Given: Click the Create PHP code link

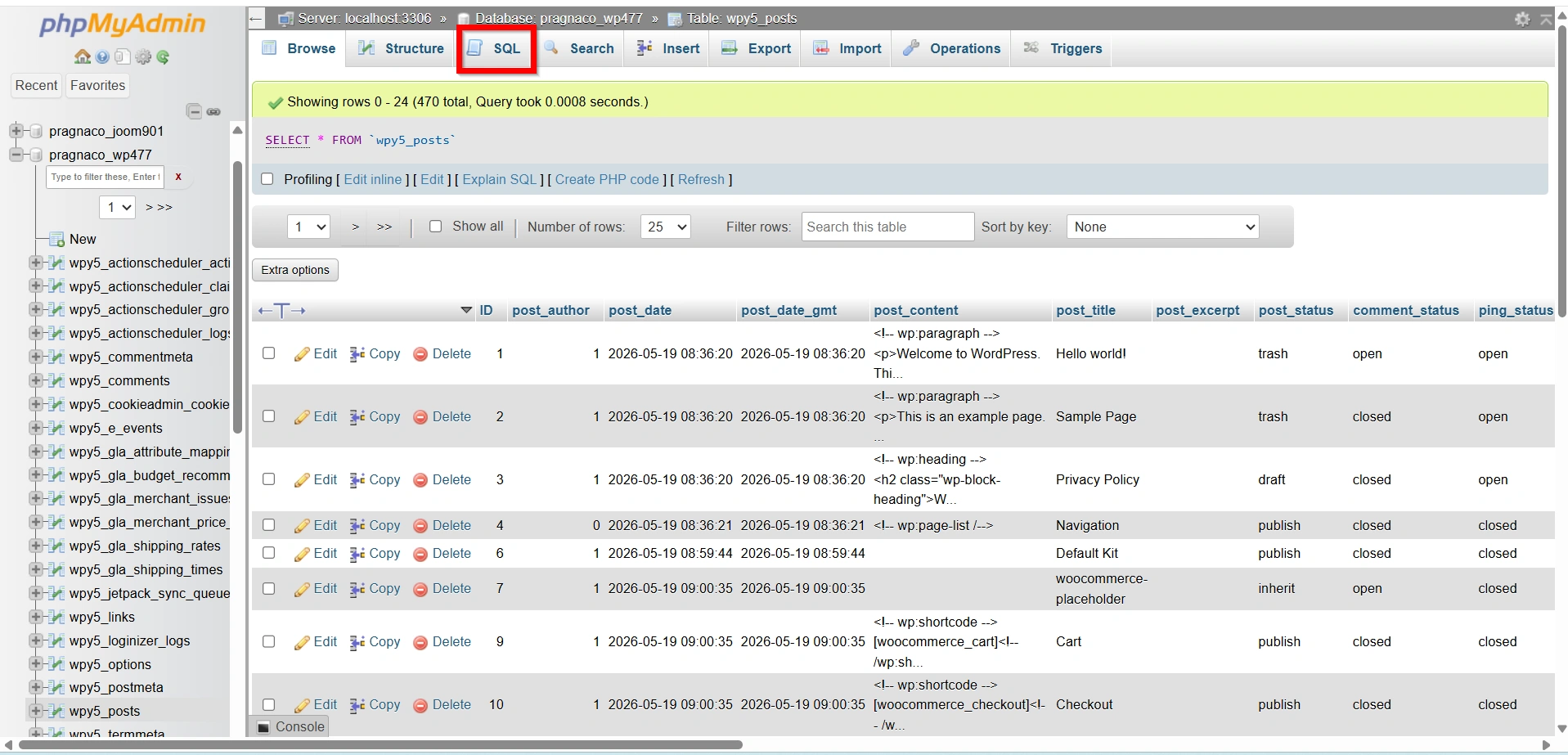Looking at the screenshot, I should [x=607, y=179].
